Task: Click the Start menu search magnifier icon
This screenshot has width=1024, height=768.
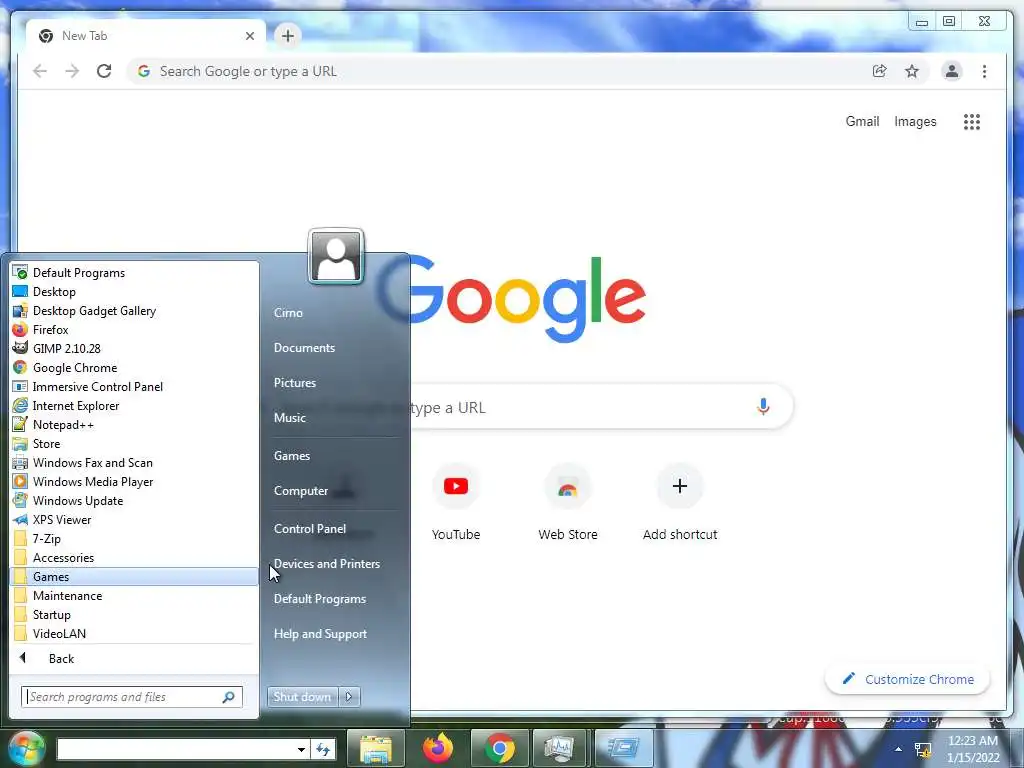Action: pyautogui.click(x=229, y=697)
